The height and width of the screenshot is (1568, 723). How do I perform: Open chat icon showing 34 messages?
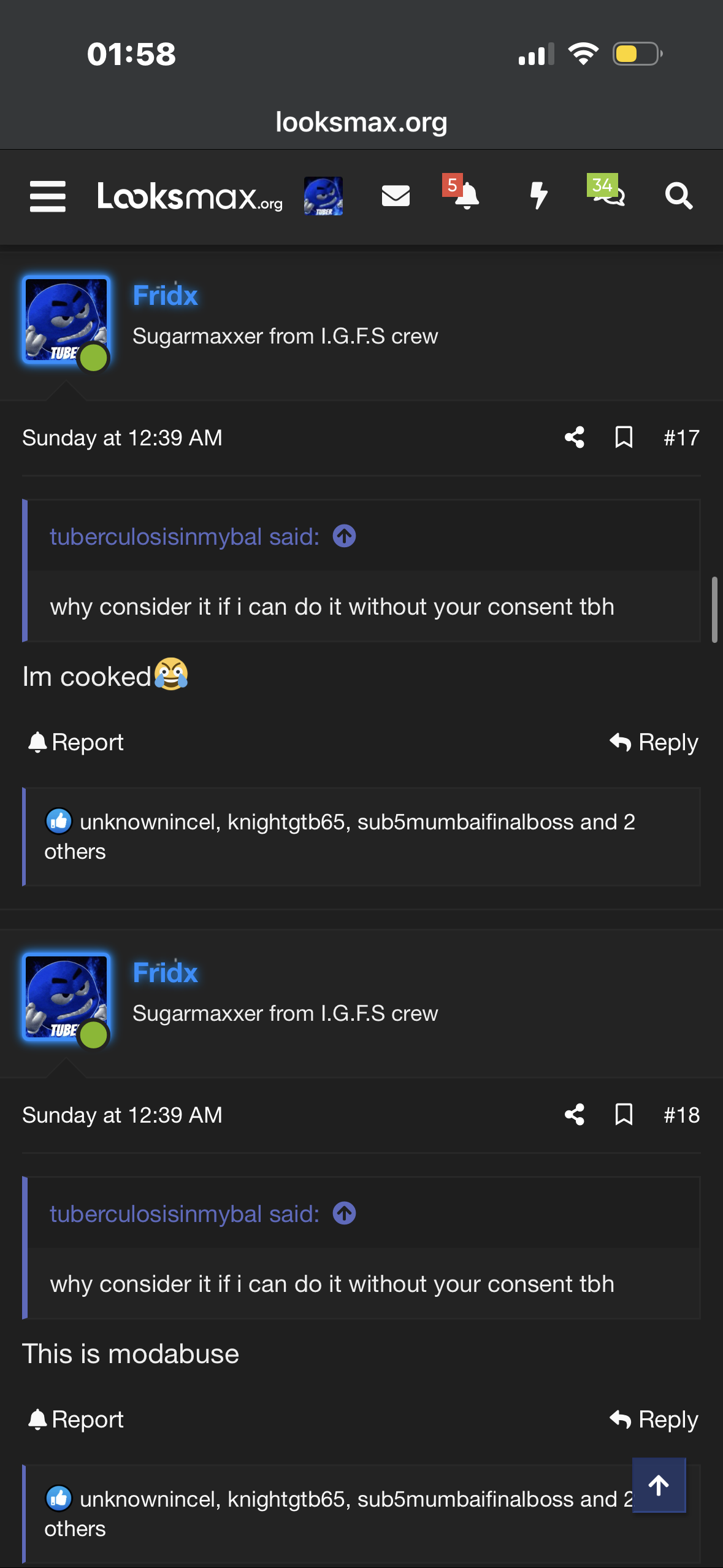[608, 195]
